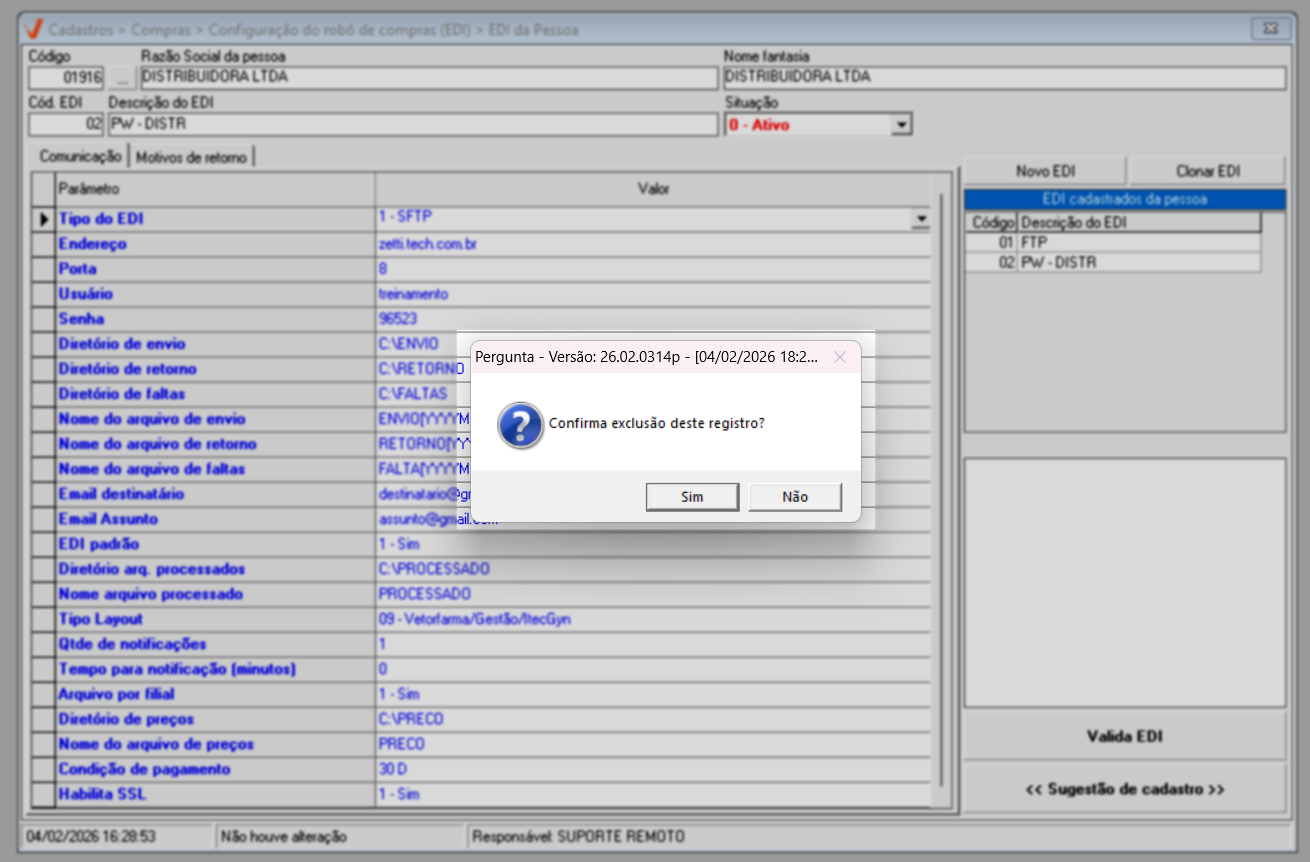The image size is (1310, 862).
Task: Click the Valida EDI button
Action: [1124, 737]
